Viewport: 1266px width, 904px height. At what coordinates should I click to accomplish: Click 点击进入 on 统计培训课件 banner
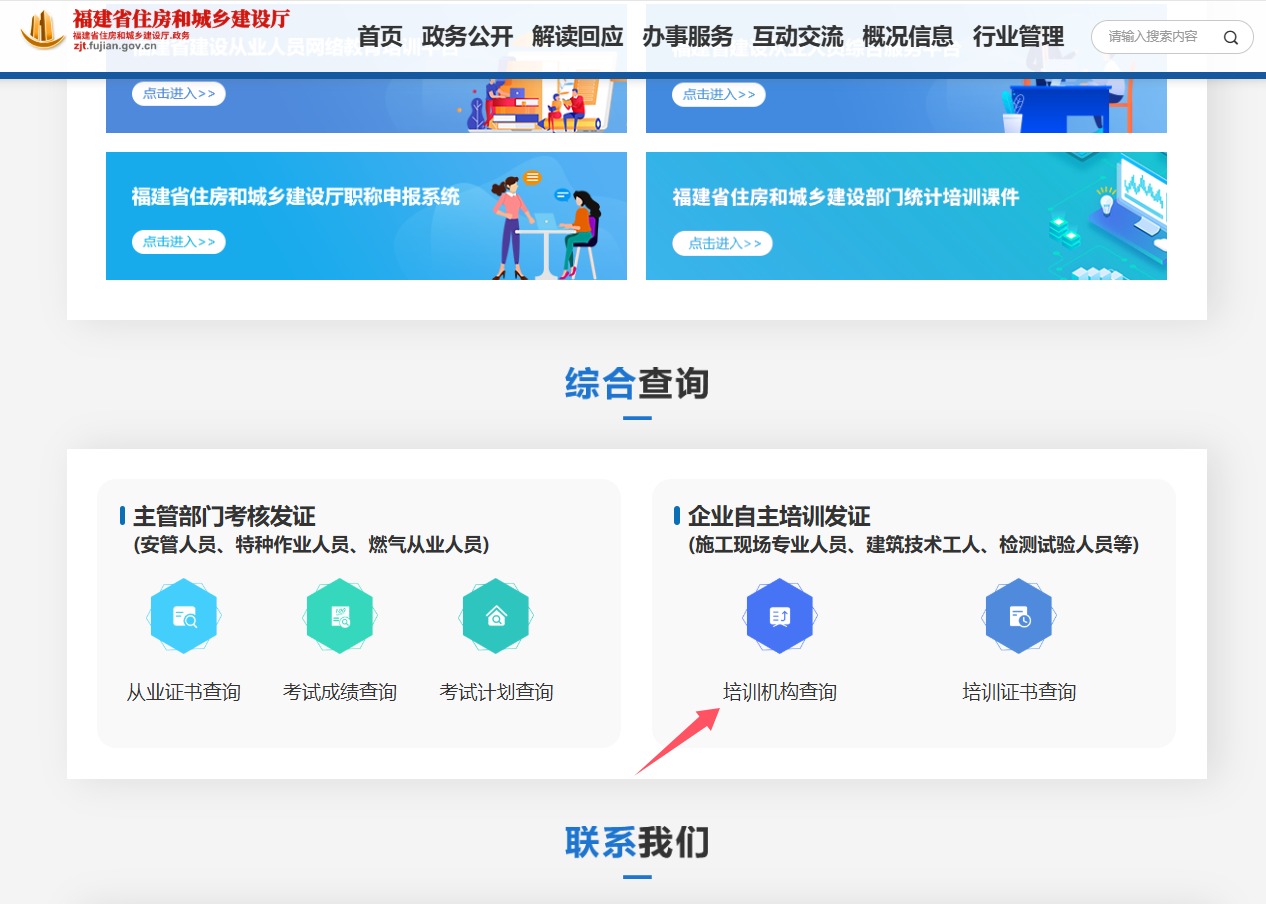[722, 243]
